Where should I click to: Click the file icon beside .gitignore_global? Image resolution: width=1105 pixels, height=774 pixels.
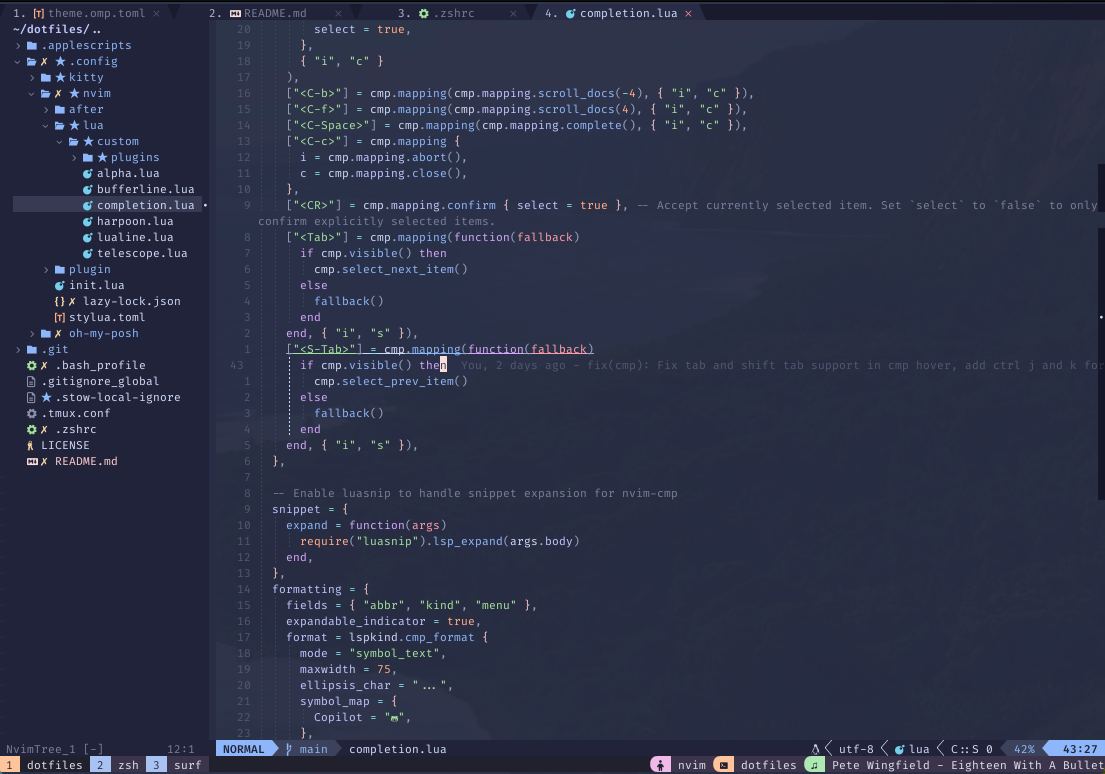pyautogui.click(x=31, y=381)
